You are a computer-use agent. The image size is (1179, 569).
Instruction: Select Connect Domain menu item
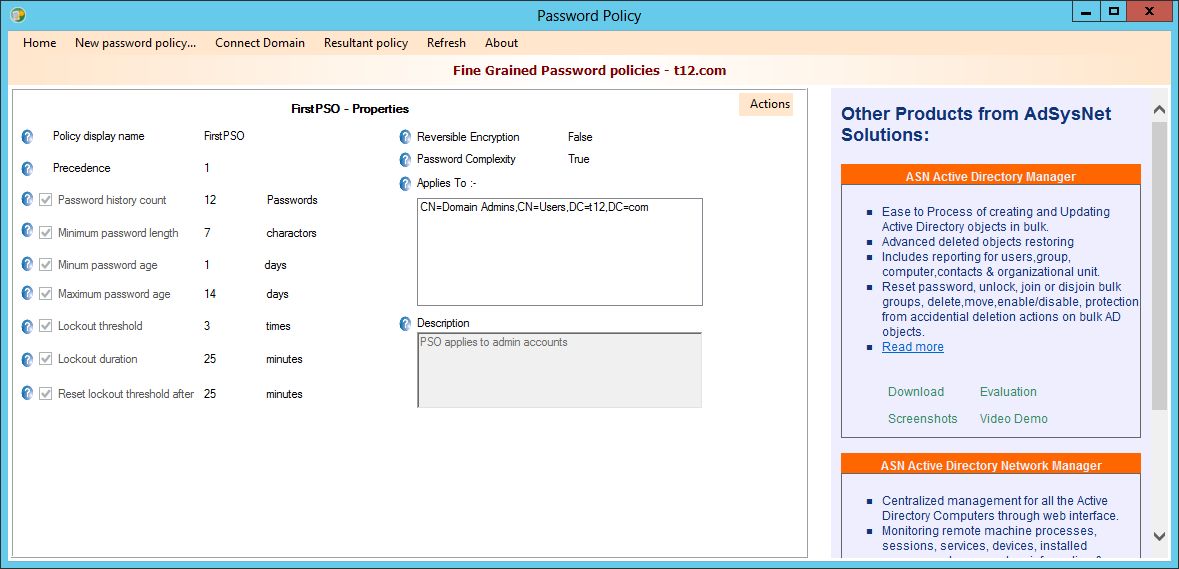[x=260, y=43]
